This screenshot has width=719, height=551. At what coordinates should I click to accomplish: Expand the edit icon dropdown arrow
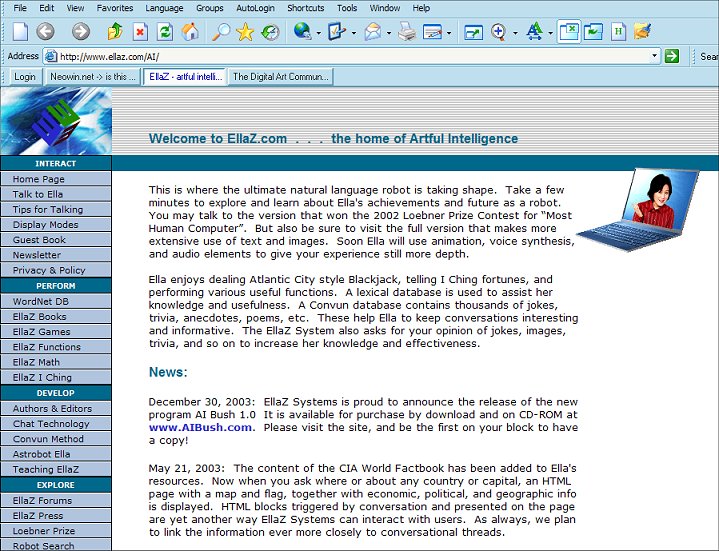click(354, 33)
